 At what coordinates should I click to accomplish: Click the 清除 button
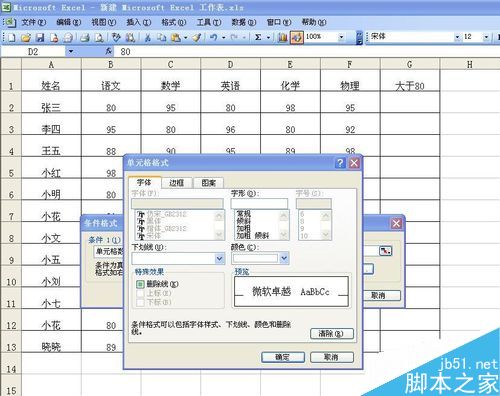(331, 334)
